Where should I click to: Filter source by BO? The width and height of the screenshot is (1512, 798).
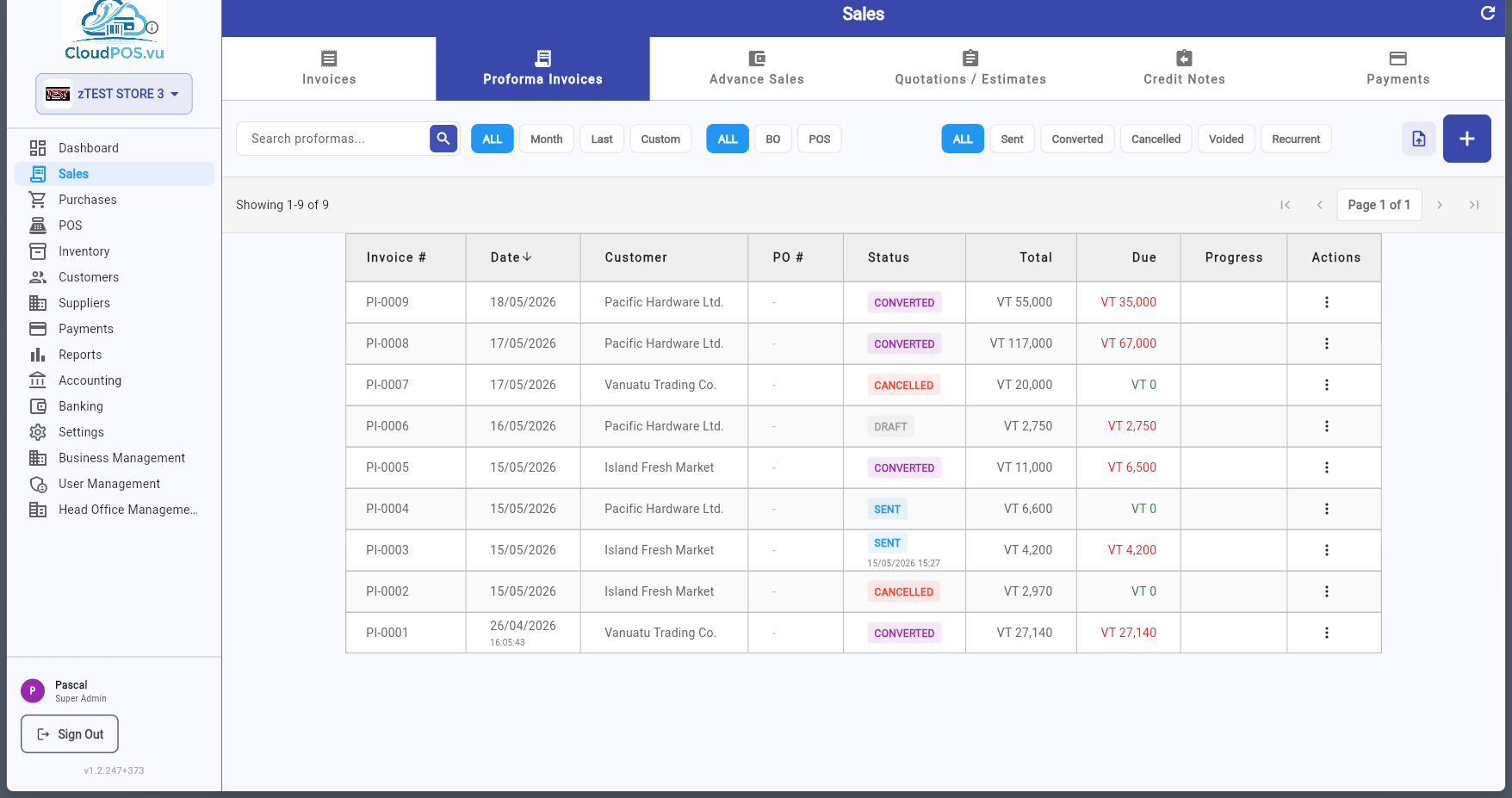click(x=773, y=139)
